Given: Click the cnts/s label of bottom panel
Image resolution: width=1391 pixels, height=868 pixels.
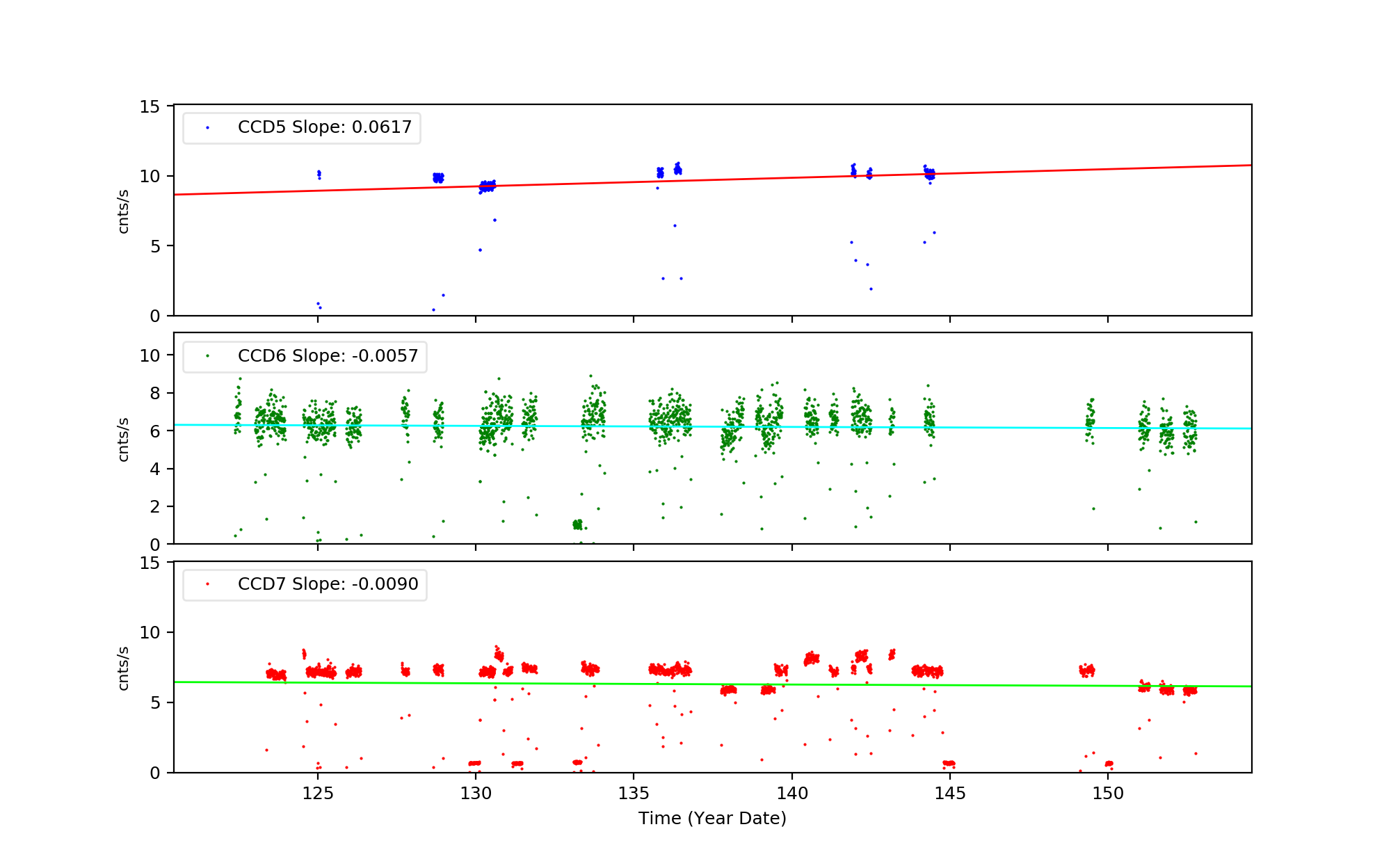Looking at the screenshot, I should pyautogui.click(x=124, y=668).
